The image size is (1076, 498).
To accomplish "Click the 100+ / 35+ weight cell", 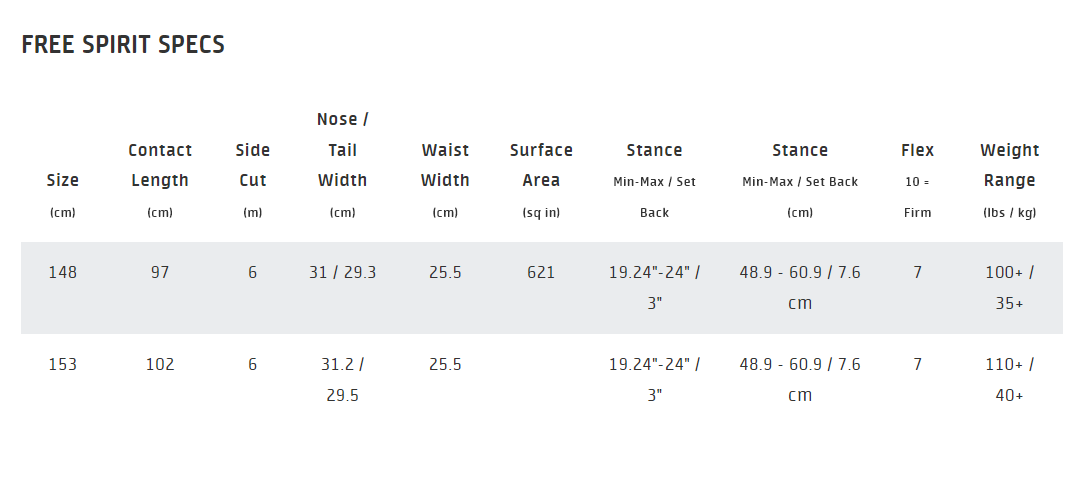I will 1009,287.
